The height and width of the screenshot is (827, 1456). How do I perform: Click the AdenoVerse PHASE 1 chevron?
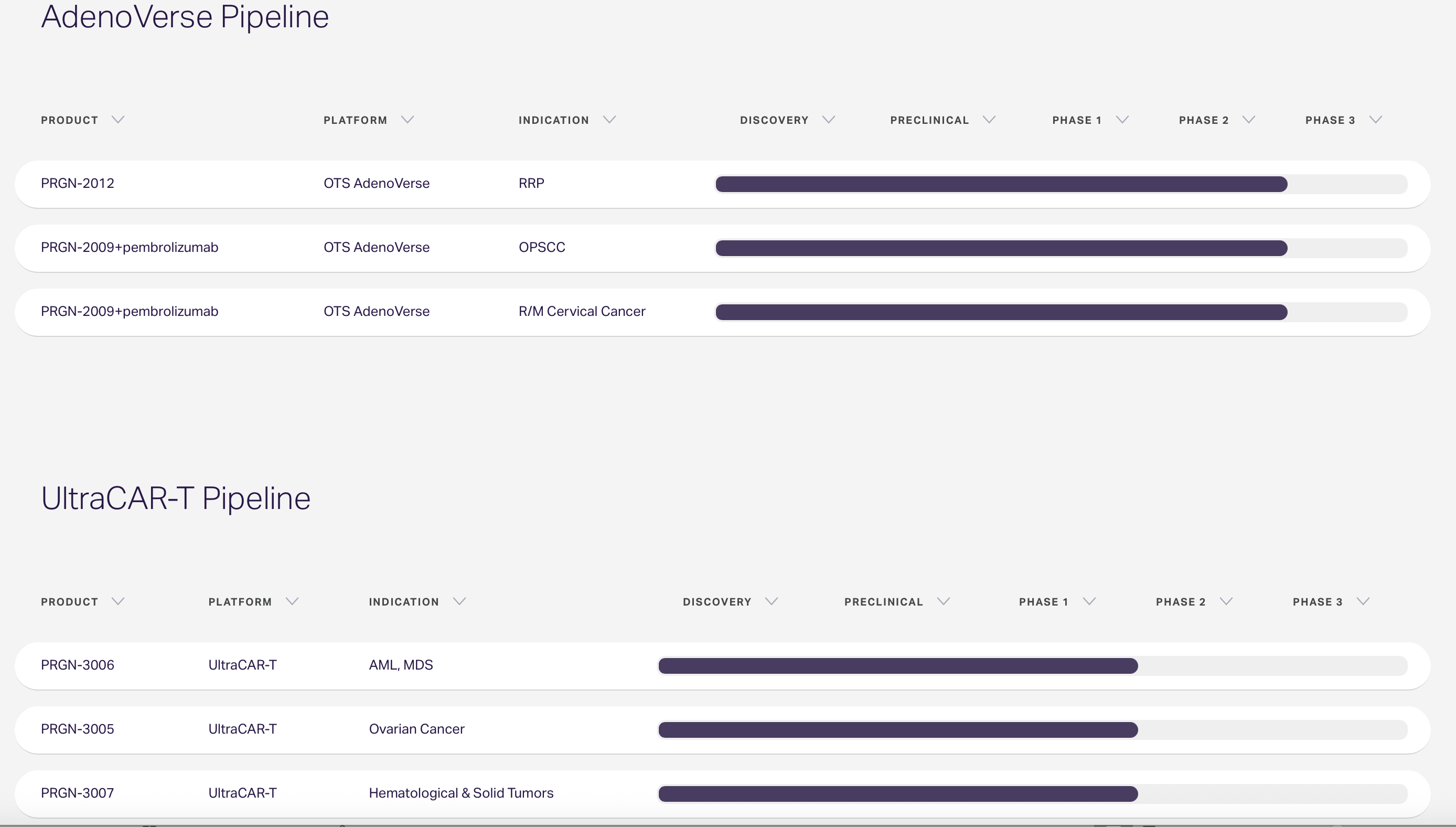pos(1122,120)
